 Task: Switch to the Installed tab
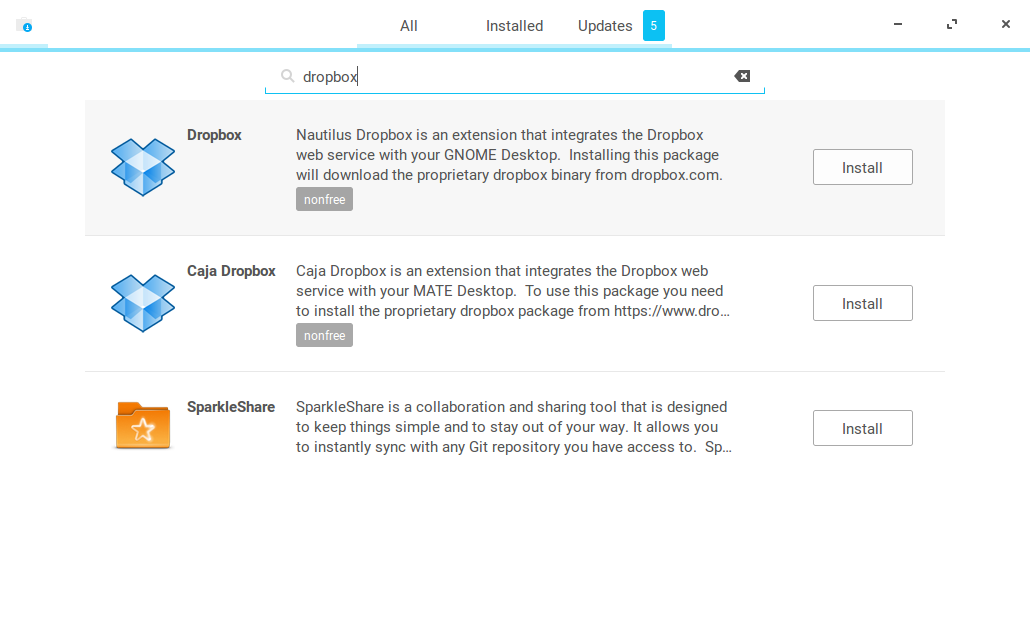pyautogui.click(x=514, y=26)
